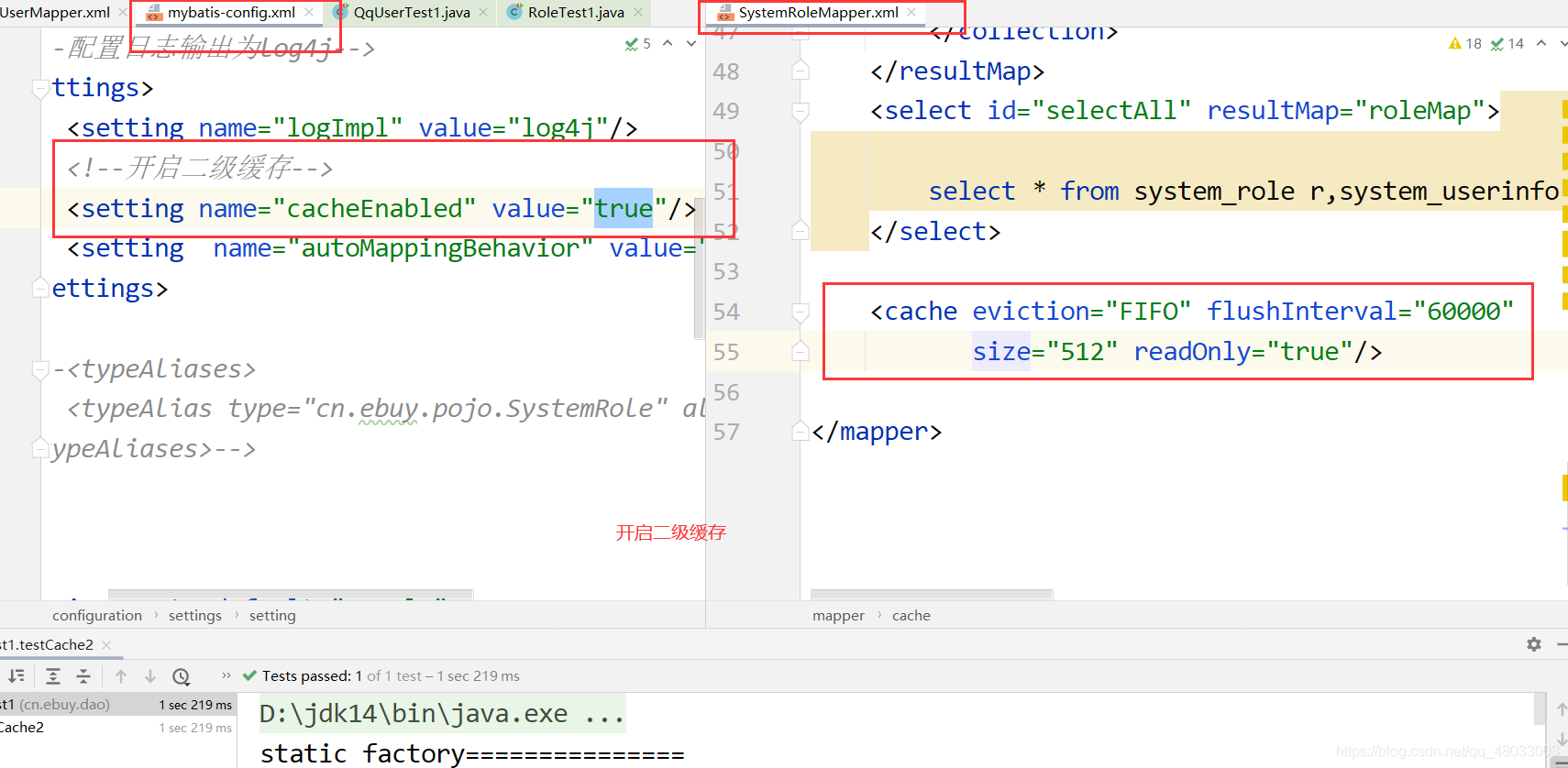Jump to previous highlighted error in left editor
The image size is (1568, 768).
pyautogui.click(x=668, y=43)
